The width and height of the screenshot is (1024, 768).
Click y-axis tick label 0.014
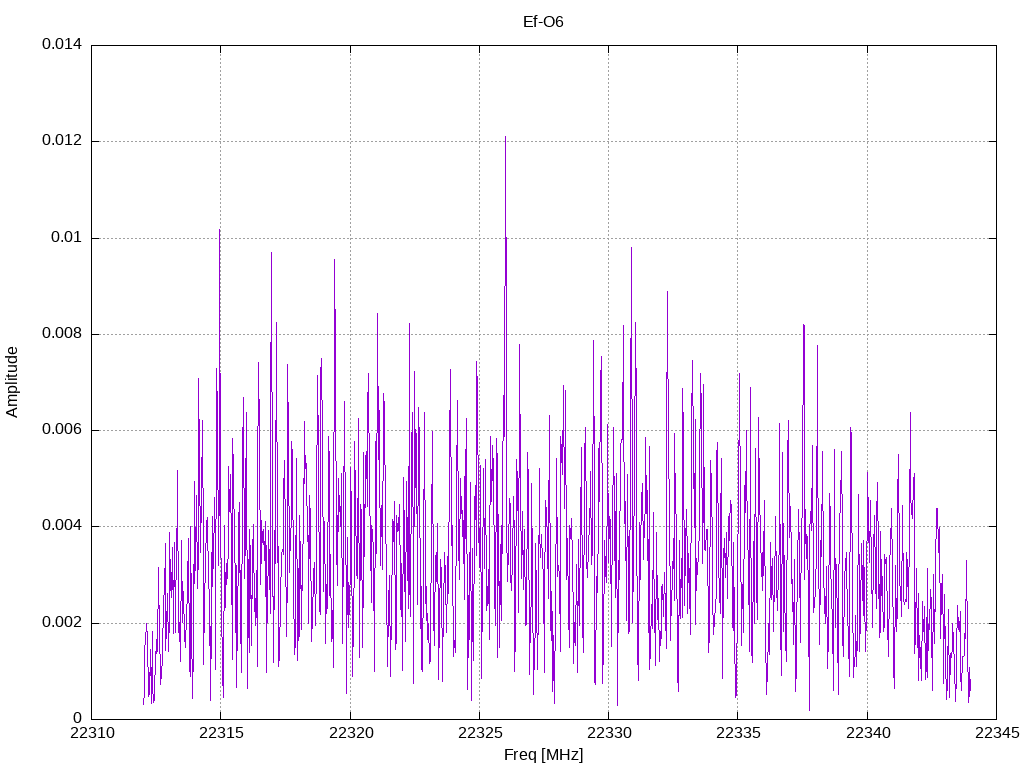point(62,44)
